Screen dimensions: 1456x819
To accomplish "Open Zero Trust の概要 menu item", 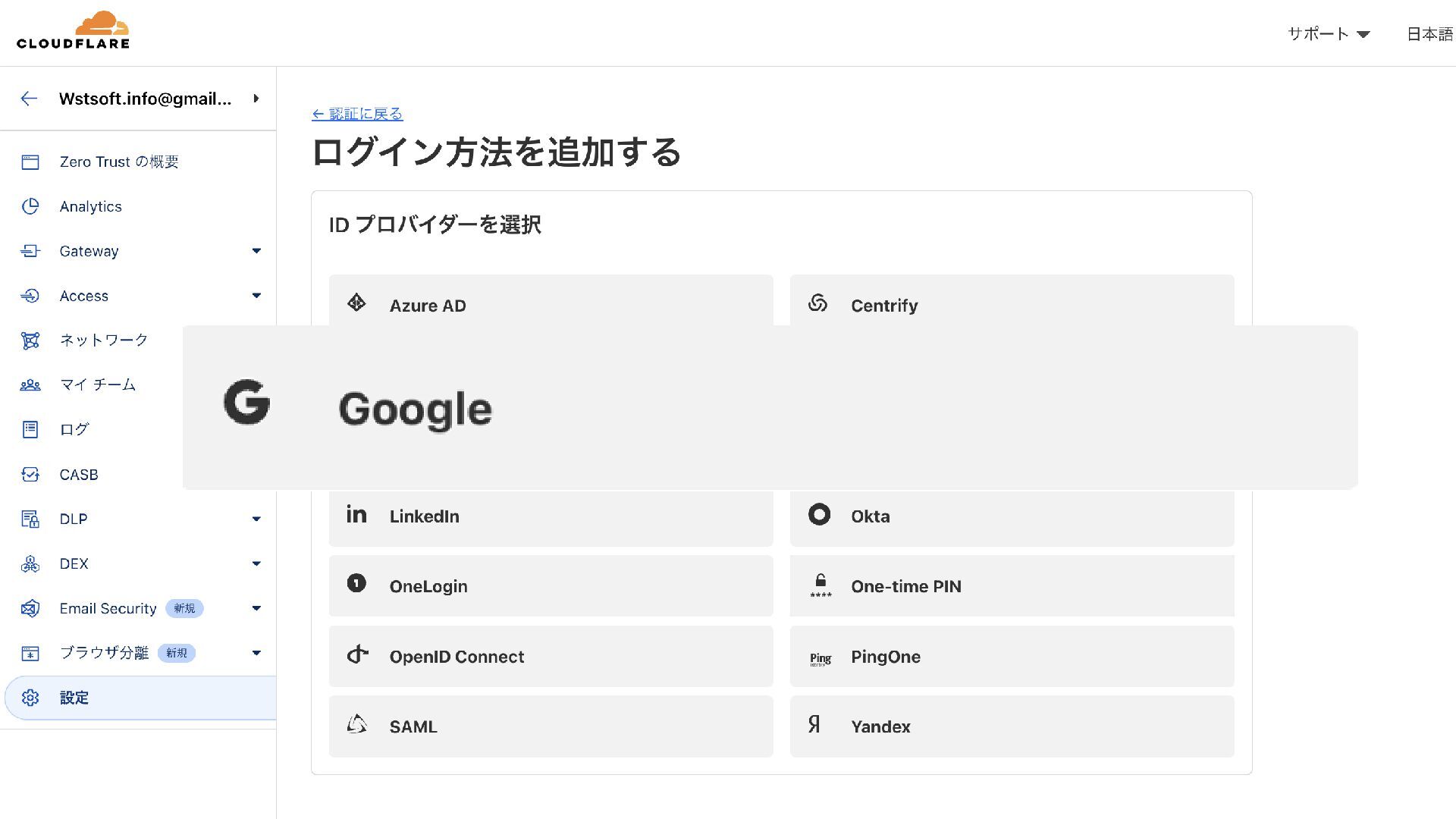I will [119, 162].
